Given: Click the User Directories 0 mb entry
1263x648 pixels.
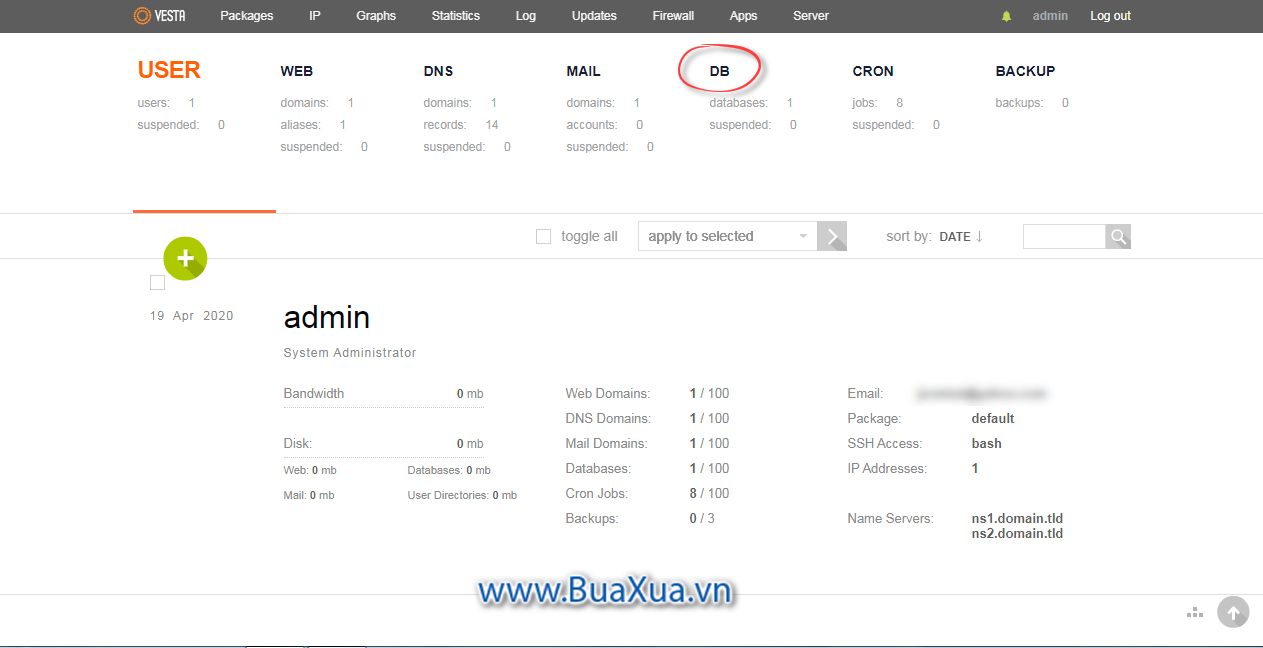Looking at the screenshot, I should [462, 495].
